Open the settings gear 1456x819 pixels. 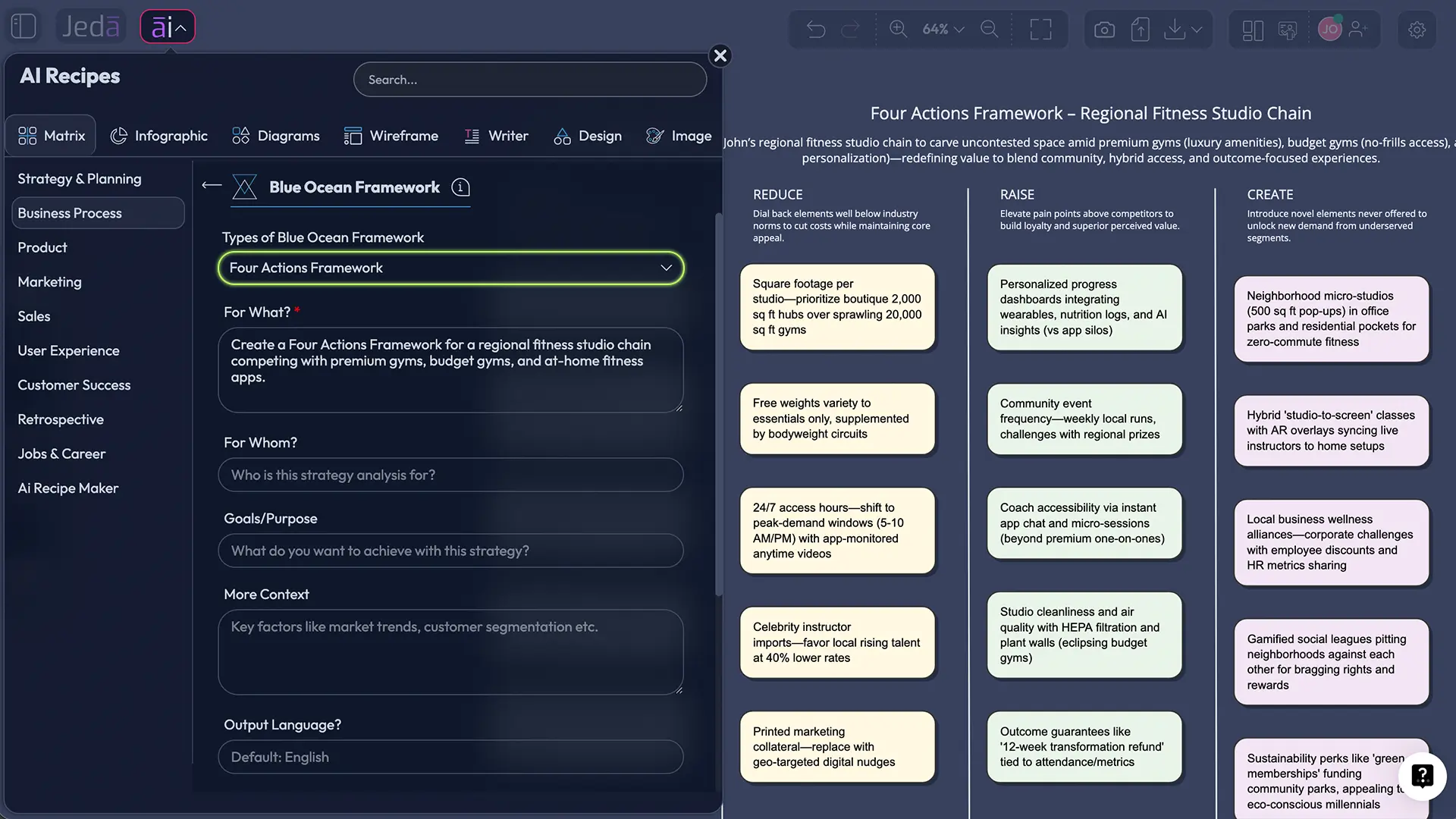click(1417, 30)
